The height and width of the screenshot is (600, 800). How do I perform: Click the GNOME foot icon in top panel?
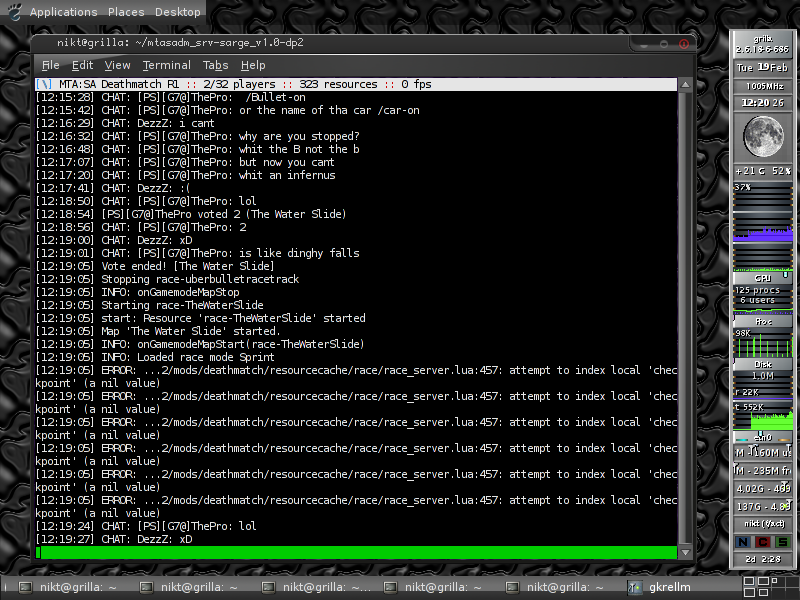[x=14, y=12]
